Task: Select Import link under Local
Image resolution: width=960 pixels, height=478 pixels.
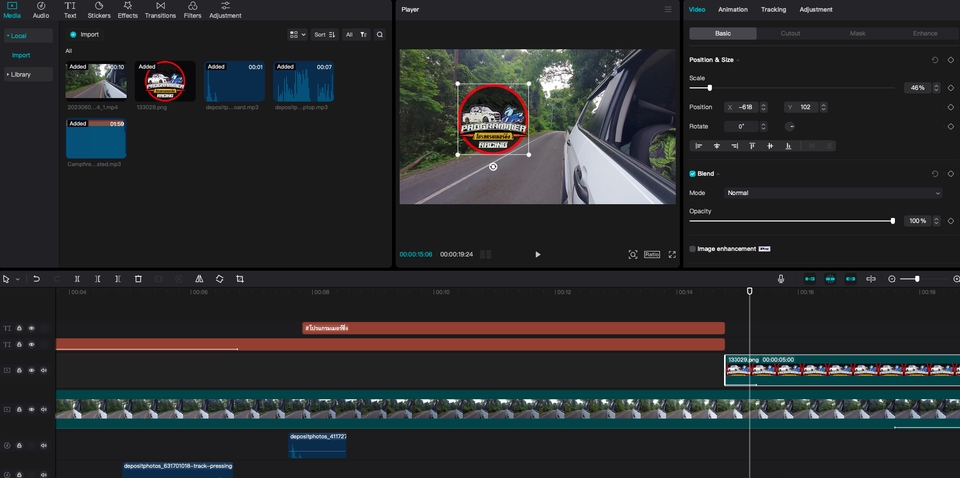Action: click(21, 55)
